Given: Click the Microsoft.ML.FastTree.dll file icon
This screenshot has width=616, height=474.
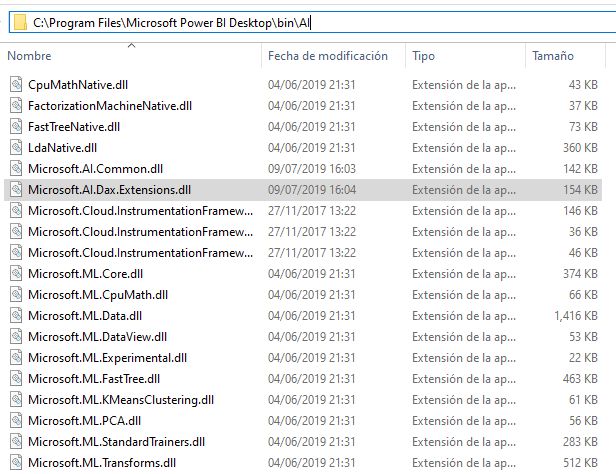Looking at the screenshot, I should point(16,379).
